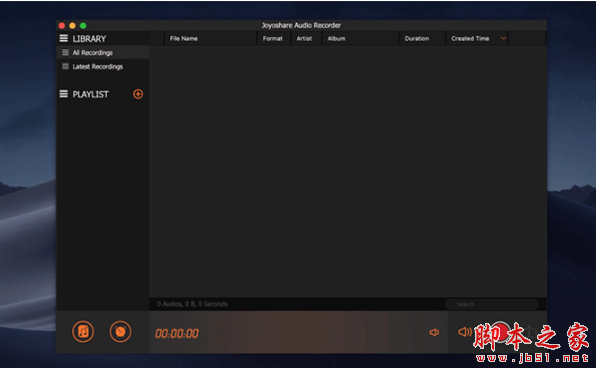Click the 00:00:00 timer display
Image resolution: width=596 pixels, height=368 pixels.
pyautogui.click(x=177, y=333)
